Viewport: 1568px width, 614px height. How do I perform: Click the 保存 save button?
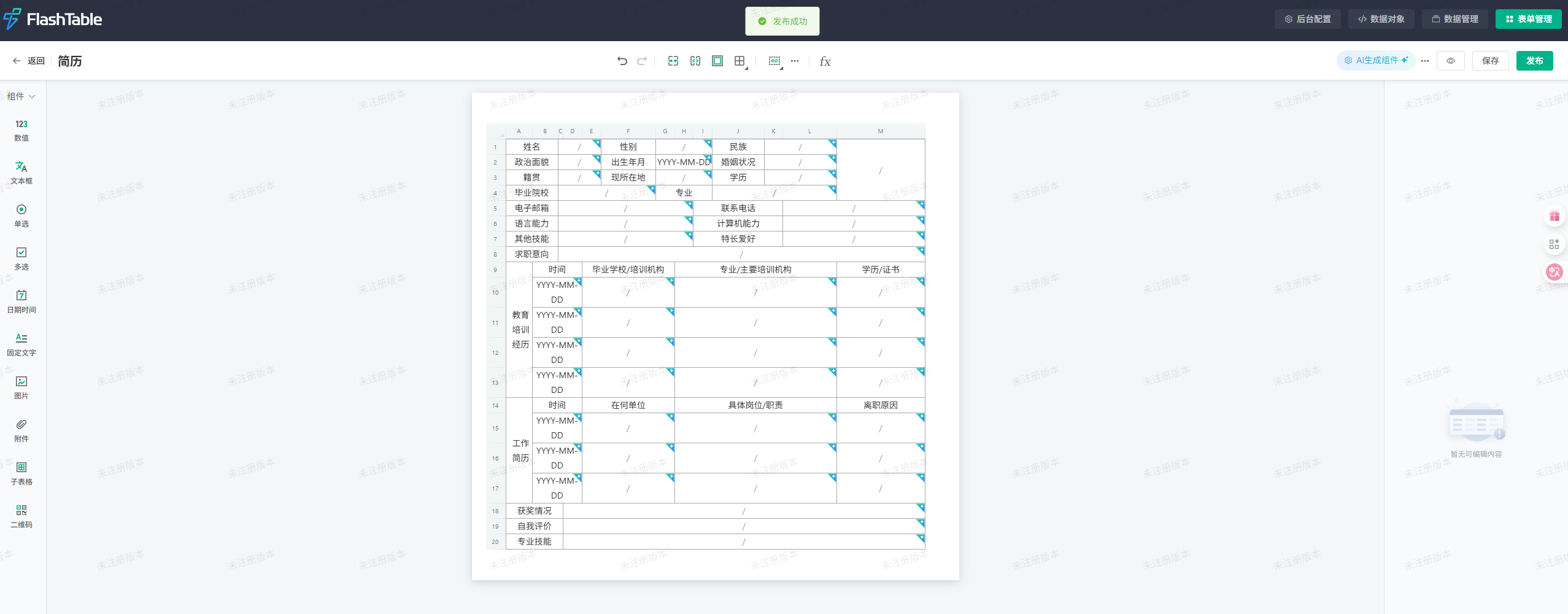[1491, 61]
